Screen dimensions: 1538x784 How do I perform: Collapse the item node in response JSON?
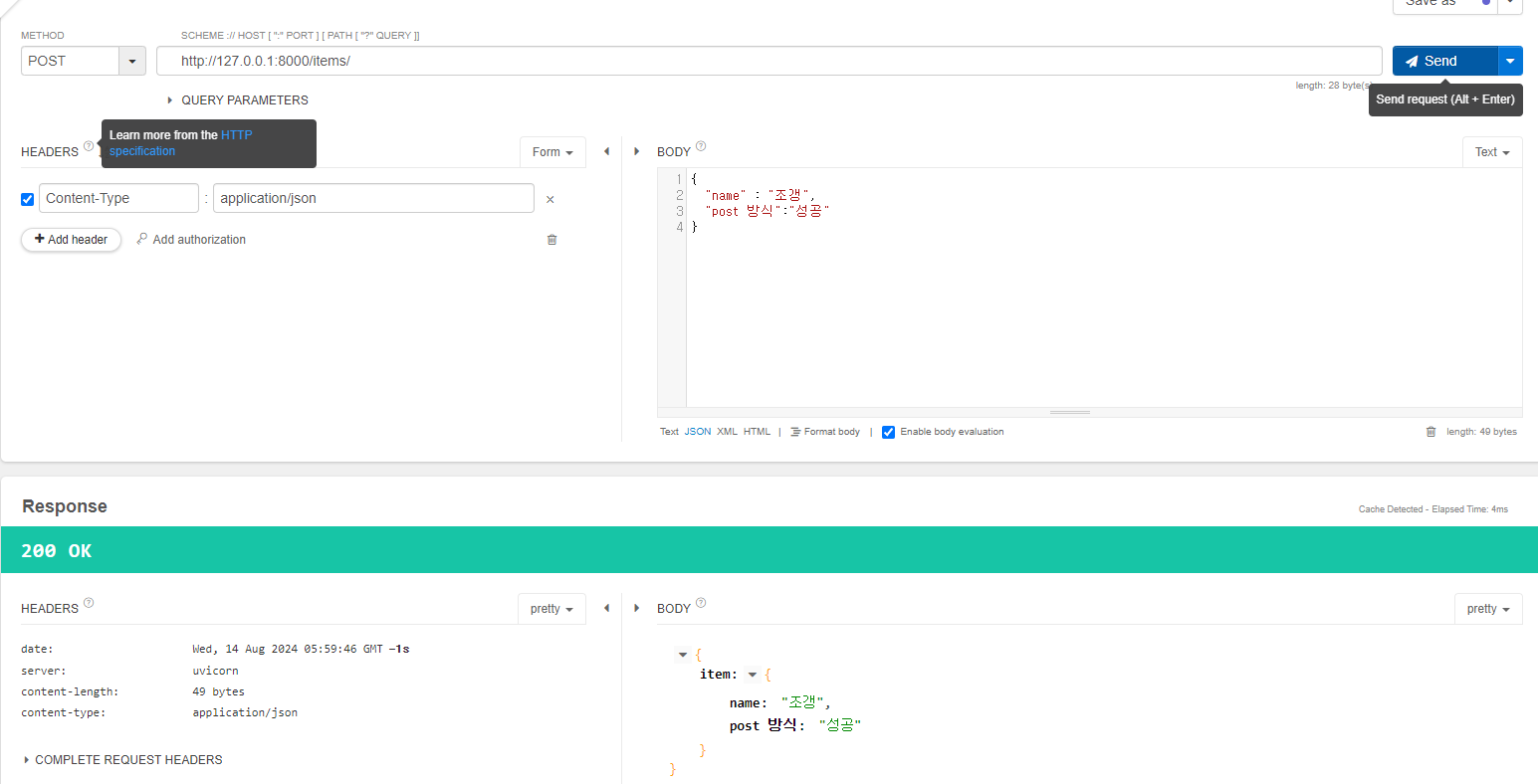point(753,675)
